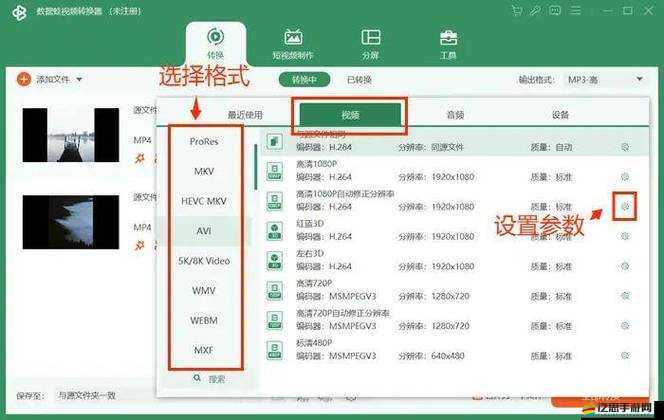Screen dimensions: 664x420
Task: Open the 工具 toolbox icon
Action: (x=448, y=38)
